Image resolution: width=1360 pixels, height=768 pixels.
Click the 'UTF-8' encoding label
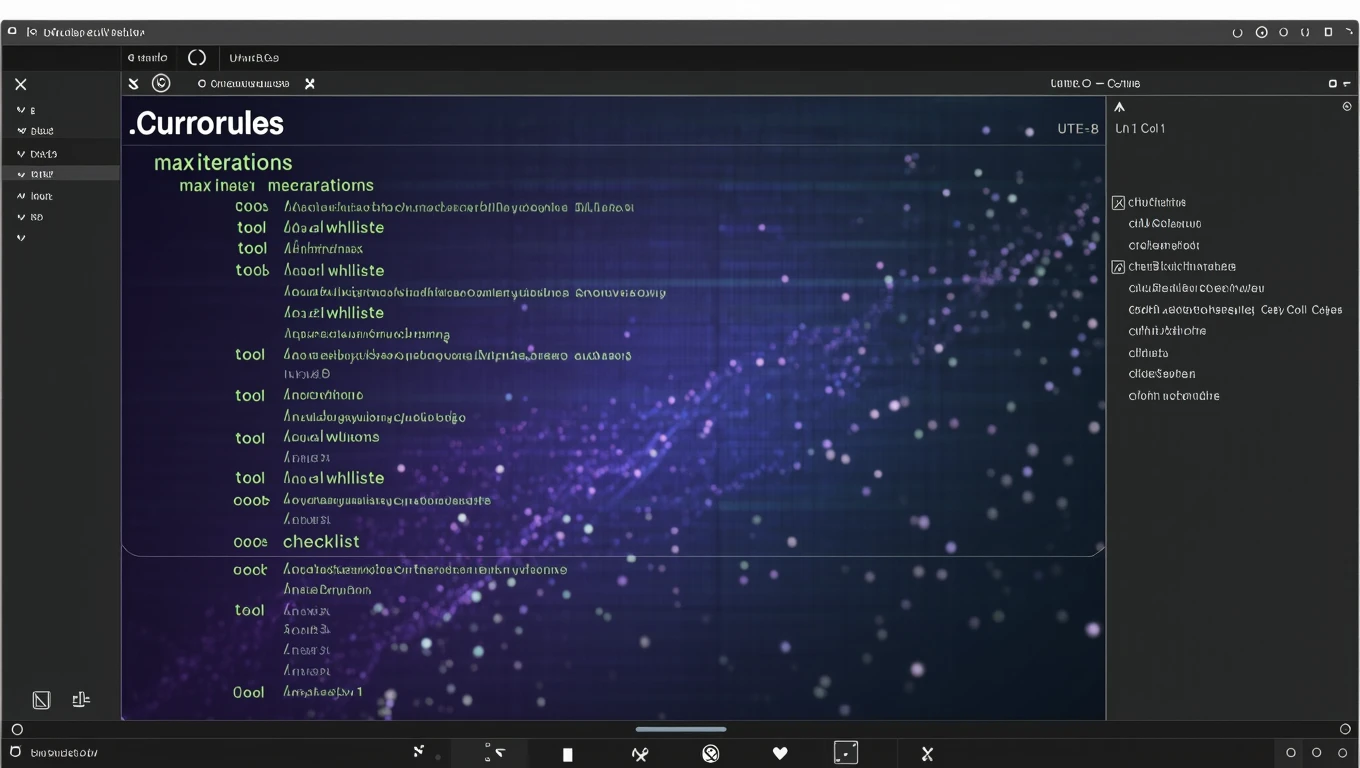click(x=1077, y=129)
